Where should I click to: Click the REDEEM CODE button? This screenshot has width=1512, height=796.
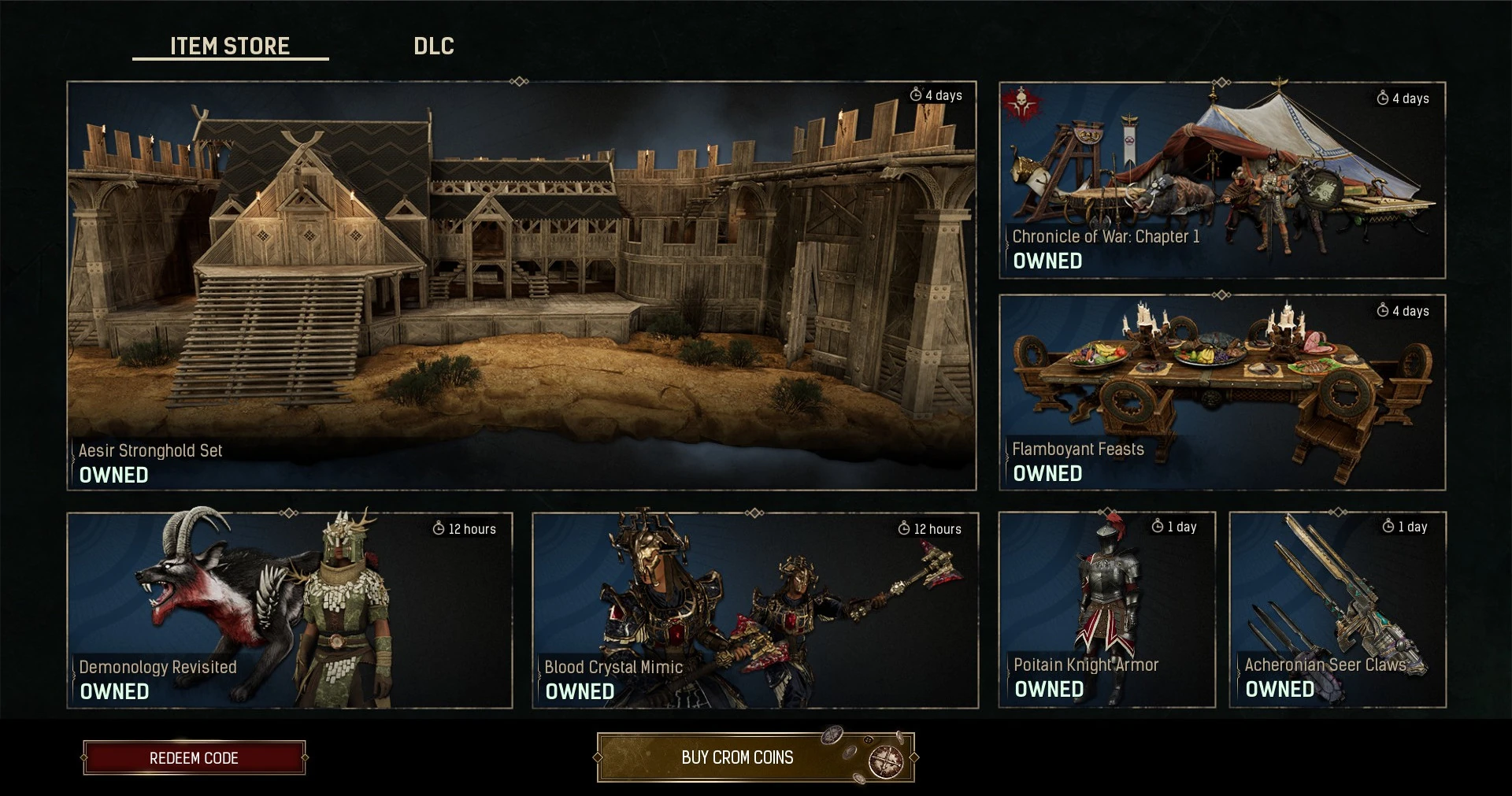point(194,757)
